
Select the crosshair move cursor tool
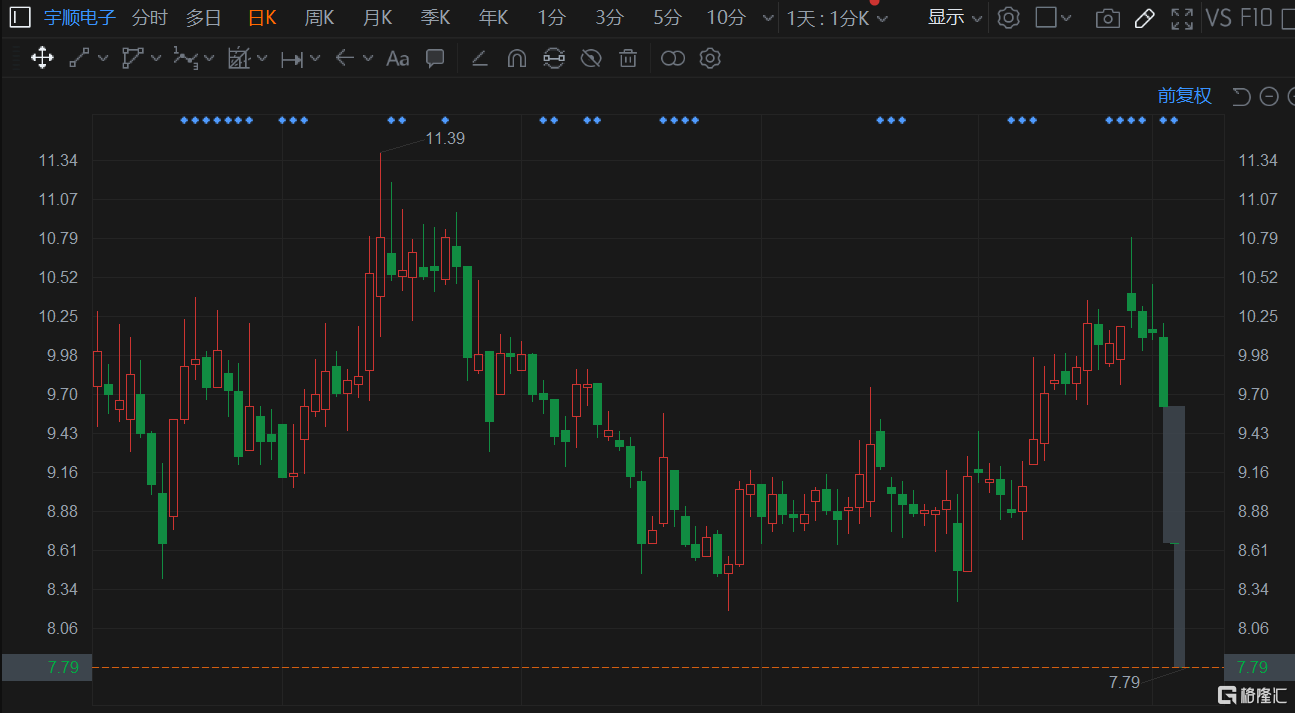point(42,58)
